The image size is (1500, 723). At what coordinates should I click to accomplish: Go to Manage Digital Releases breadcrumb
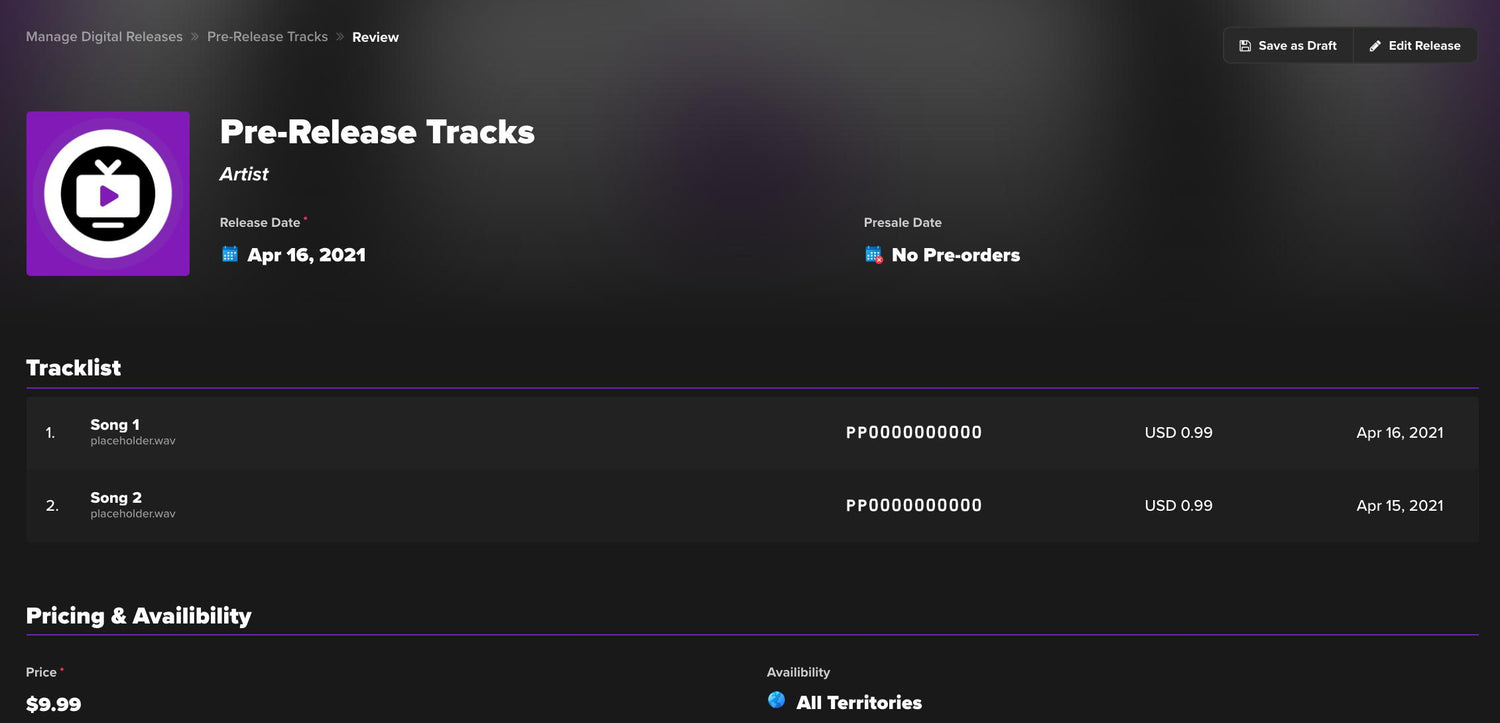click(x=104, y=37)
